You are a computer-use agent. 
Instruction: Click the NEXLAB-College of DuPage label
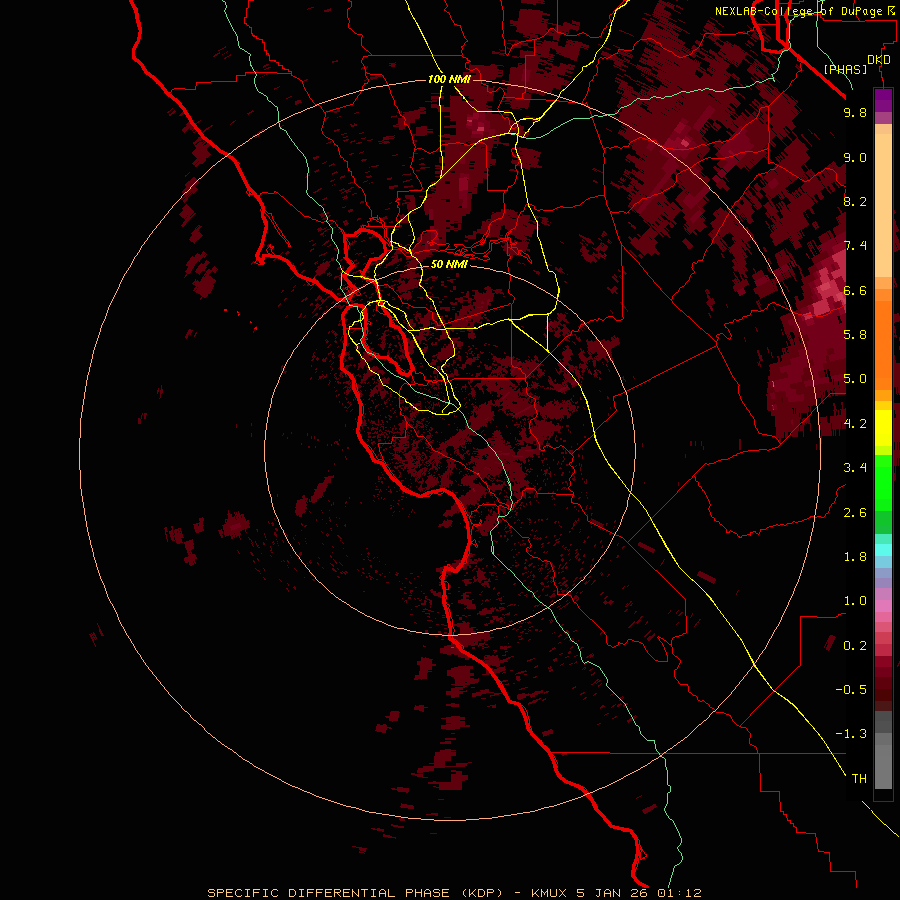point(799,11)
